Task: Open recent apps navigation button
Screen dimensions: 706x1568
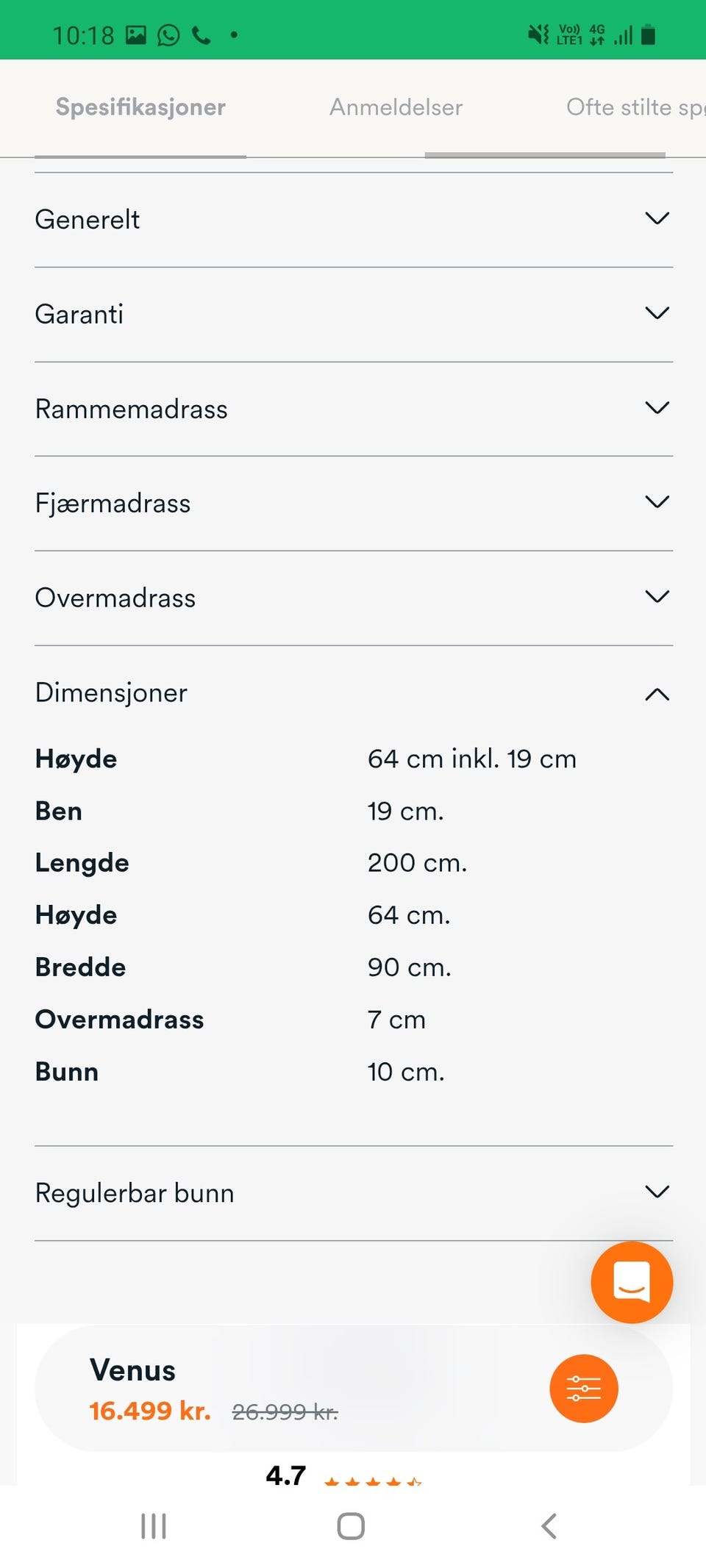Action: pos(154,1526)
